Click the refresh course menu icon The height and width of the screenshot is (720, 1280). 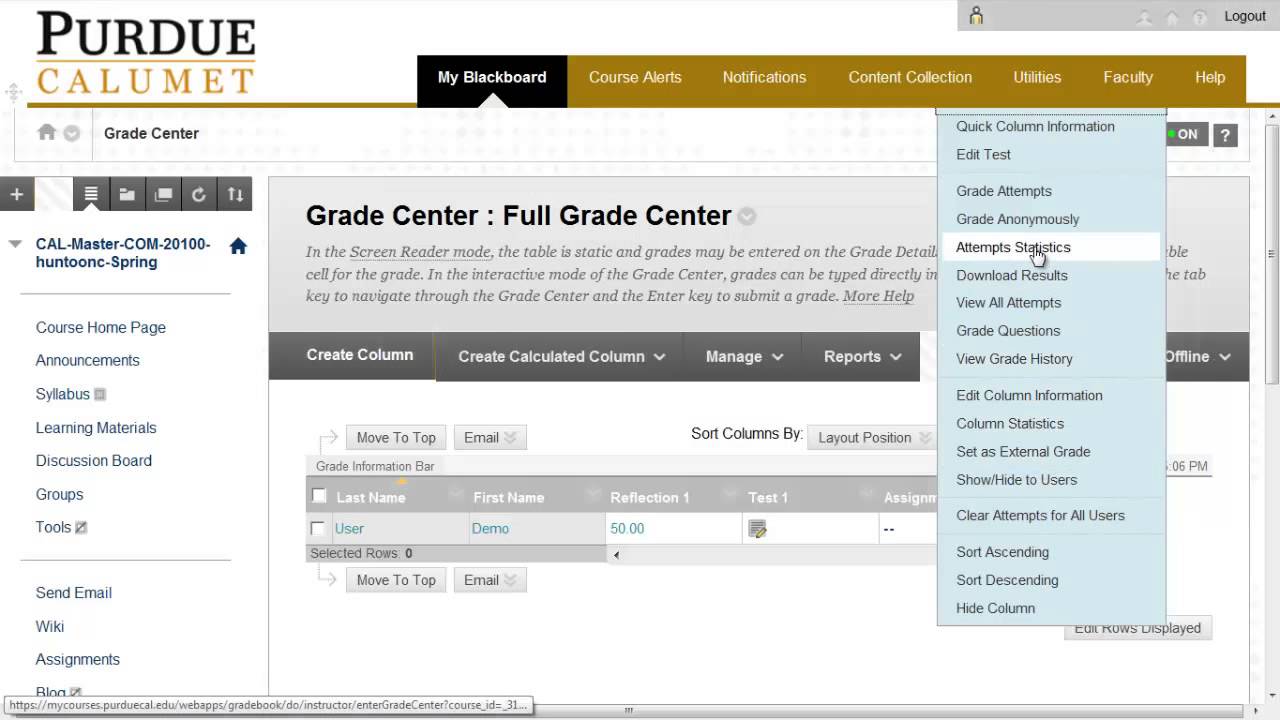tap(199, 194)
